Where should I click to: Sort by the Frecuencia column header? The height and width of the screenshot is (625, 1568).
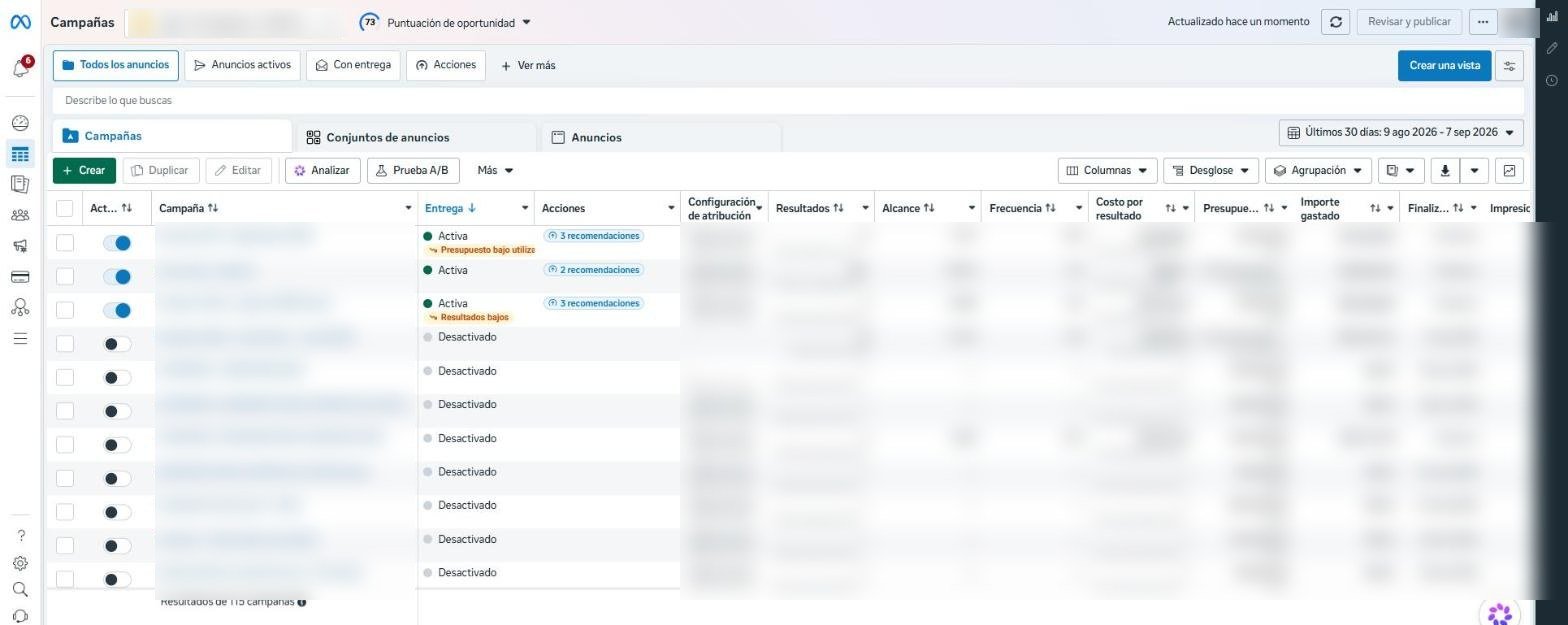pos(1022,208)
